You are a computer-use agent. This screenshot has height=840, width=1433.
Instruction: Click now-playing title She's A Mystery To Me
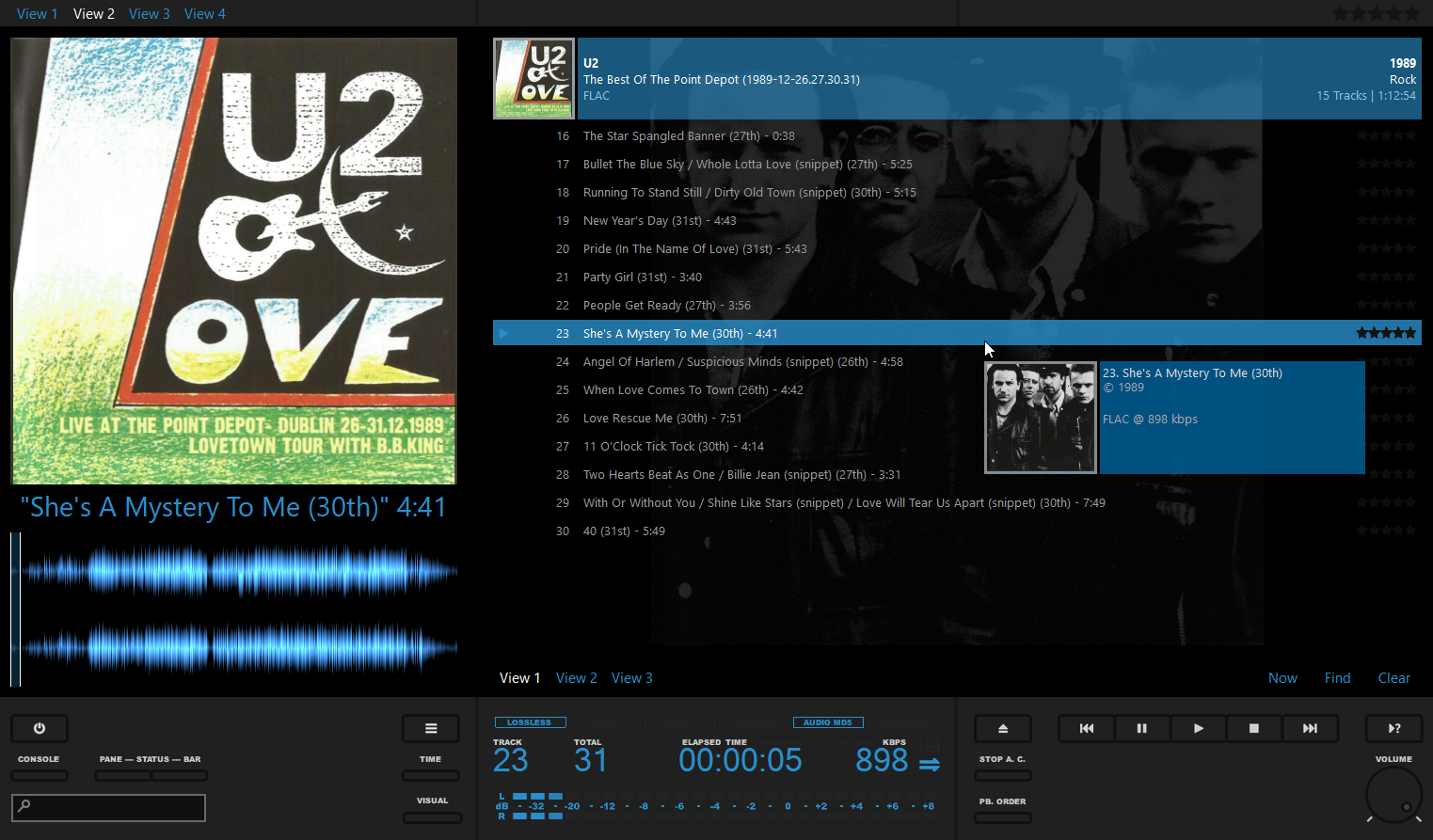point(233,507)
